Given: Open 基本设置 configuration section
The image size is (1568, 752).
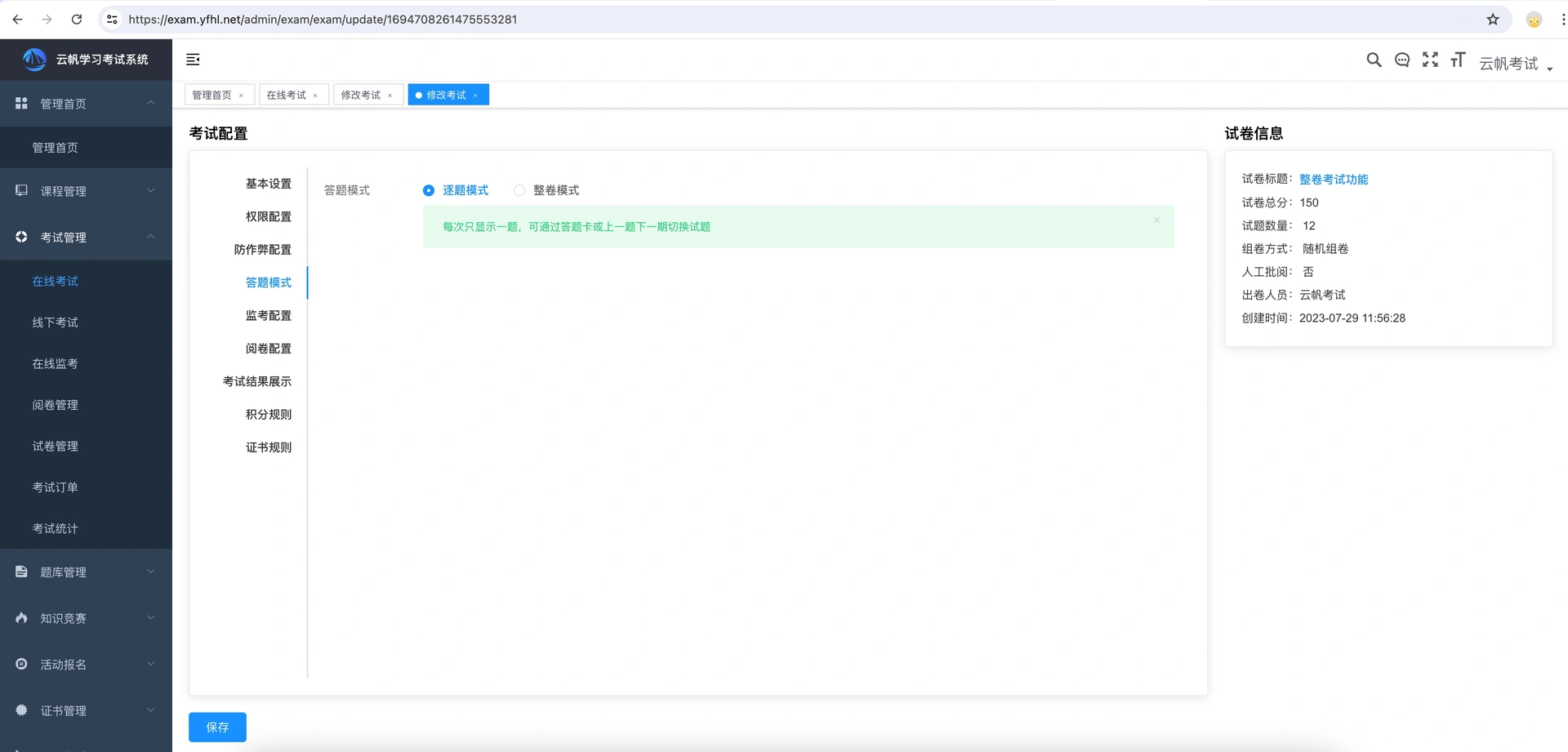Looking at the screenshot, I should pyautogui.click(x=269, y=184).
